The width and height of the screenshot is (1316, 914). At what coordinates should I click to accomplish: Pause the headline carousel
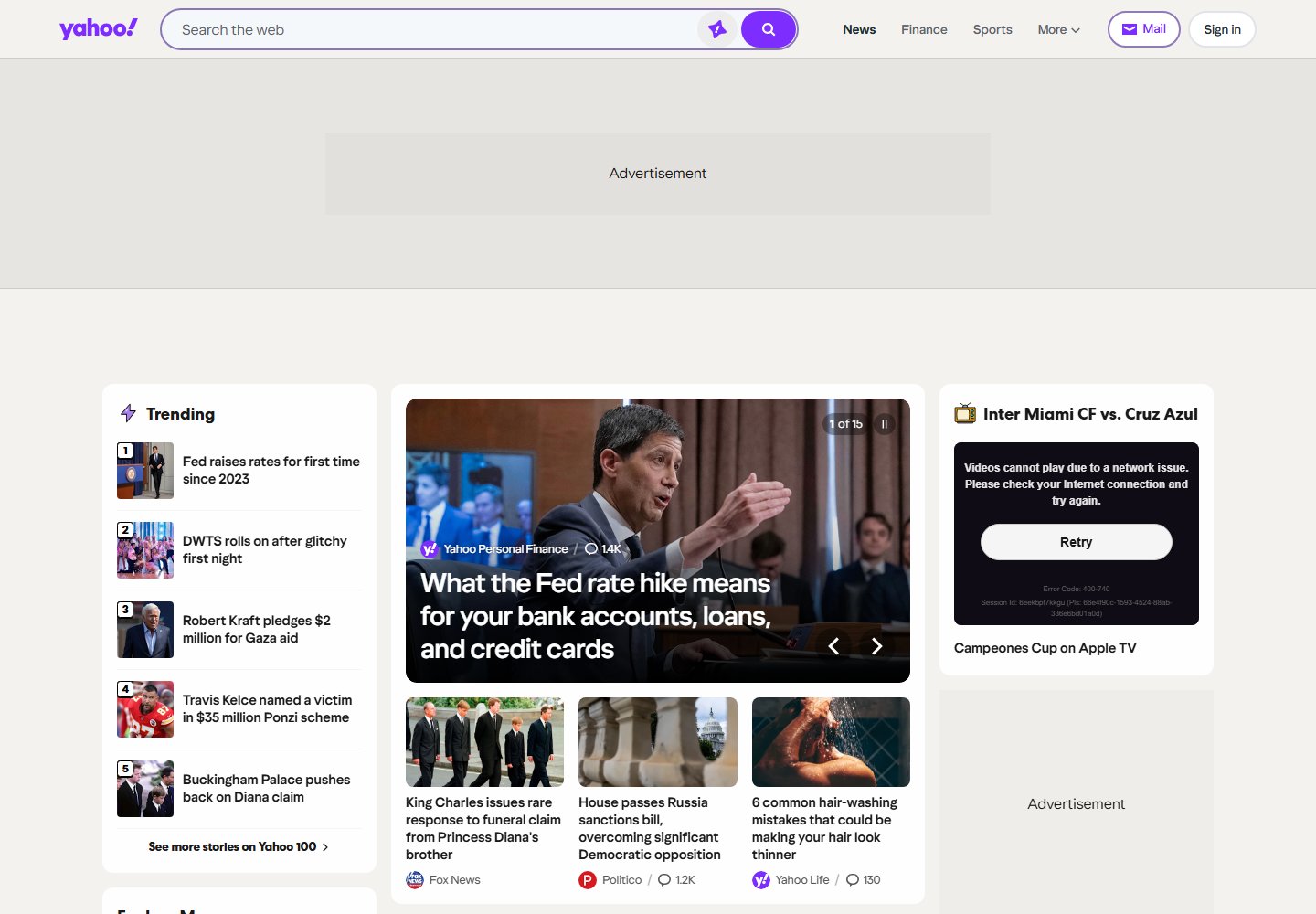click(x=884, y=424)
